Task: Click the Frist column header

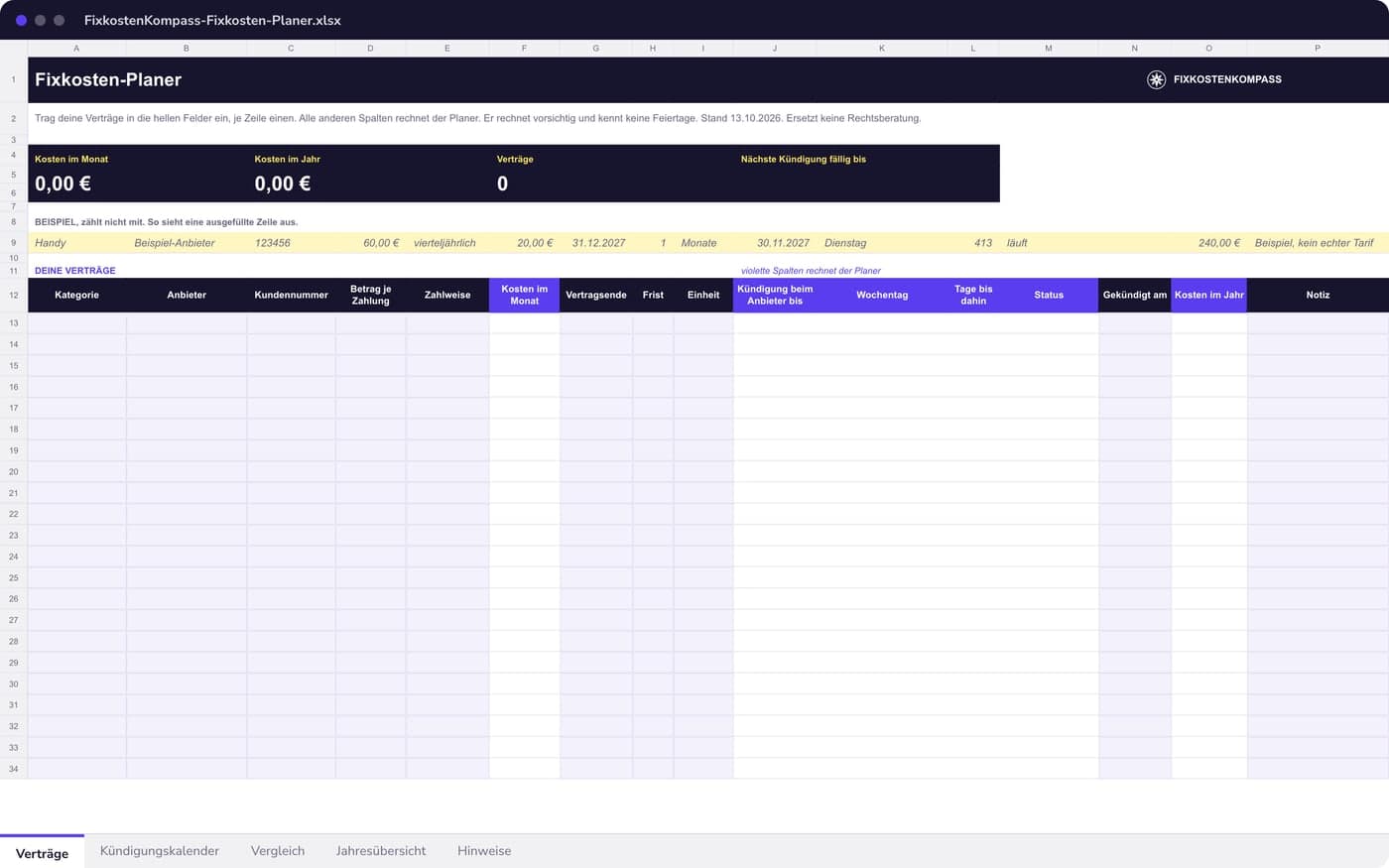Action: click(x=653, y=295)
